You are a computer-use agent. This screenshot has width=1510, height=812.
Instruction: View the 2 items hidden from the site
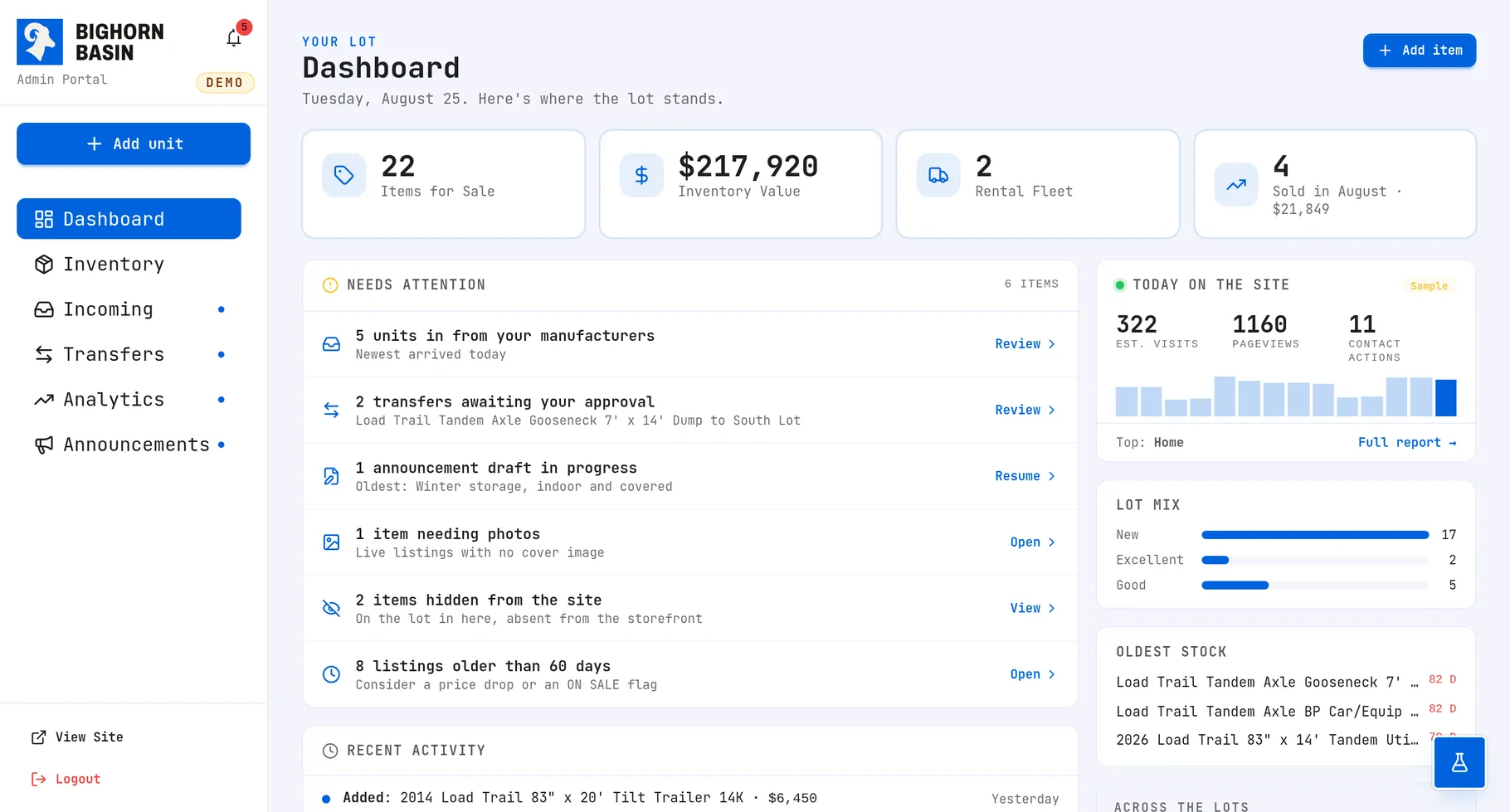(1032, 608)
